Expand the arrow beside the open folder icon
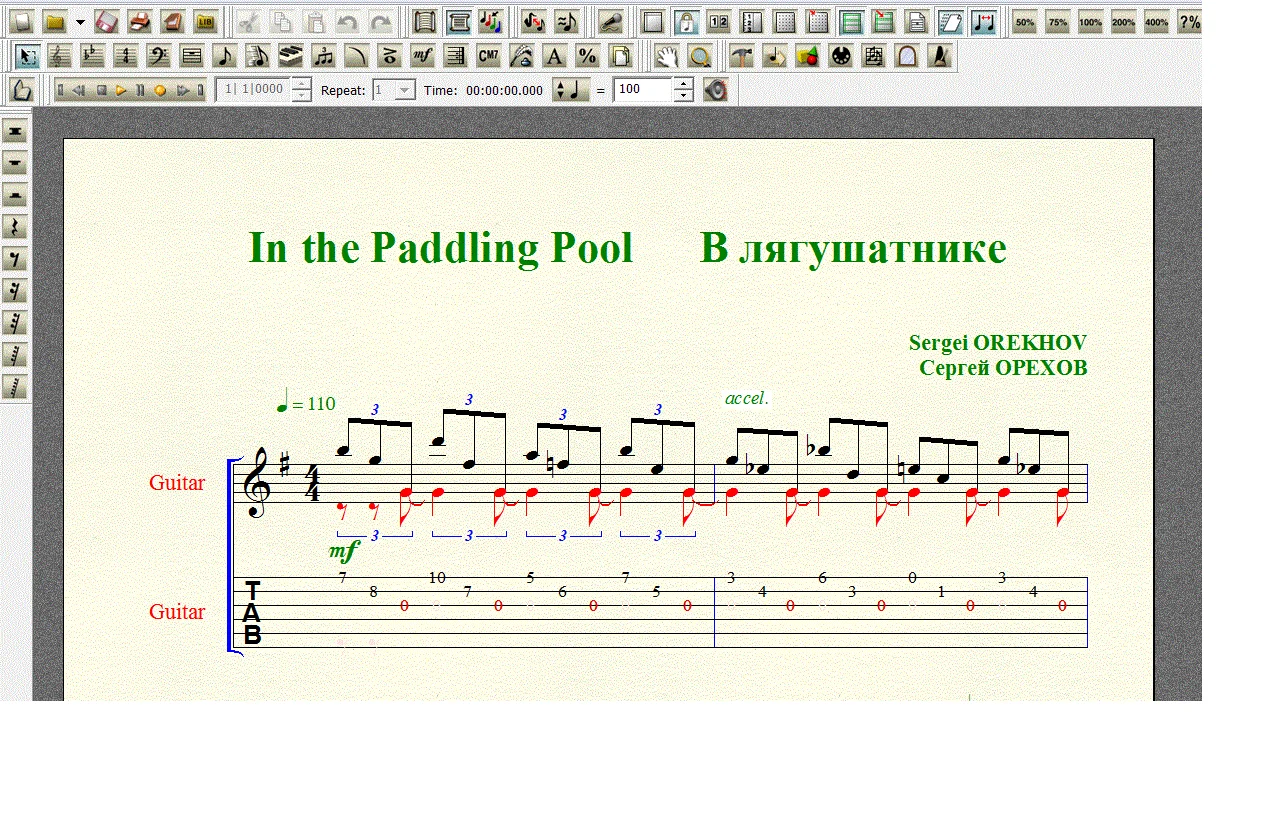This screenshot has width=1274, height=817. click(80, 21)
